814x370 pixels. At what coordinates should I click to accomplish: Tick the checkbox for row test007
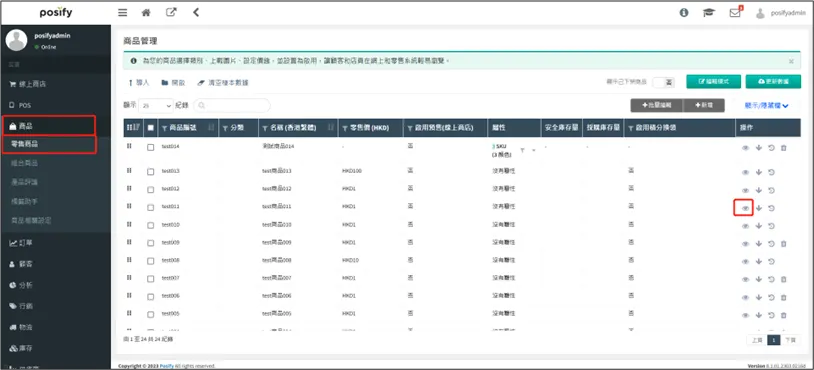click(151, 279)
